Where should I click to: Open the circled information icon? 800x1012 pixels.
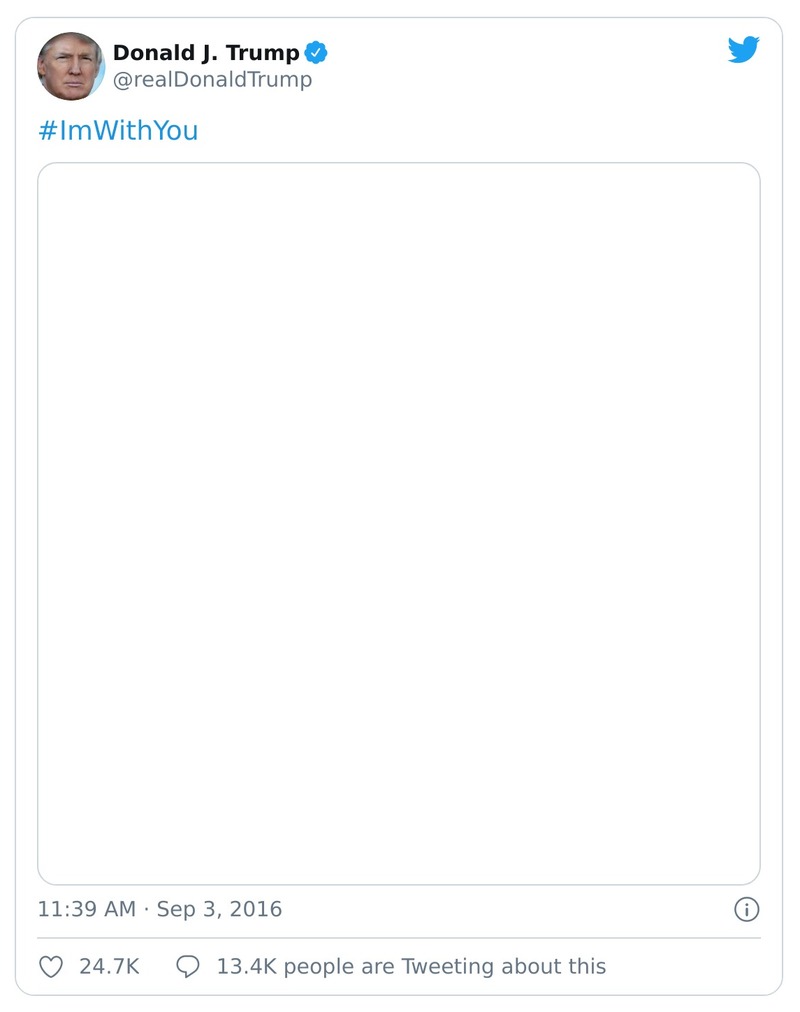tap(746, 909)
